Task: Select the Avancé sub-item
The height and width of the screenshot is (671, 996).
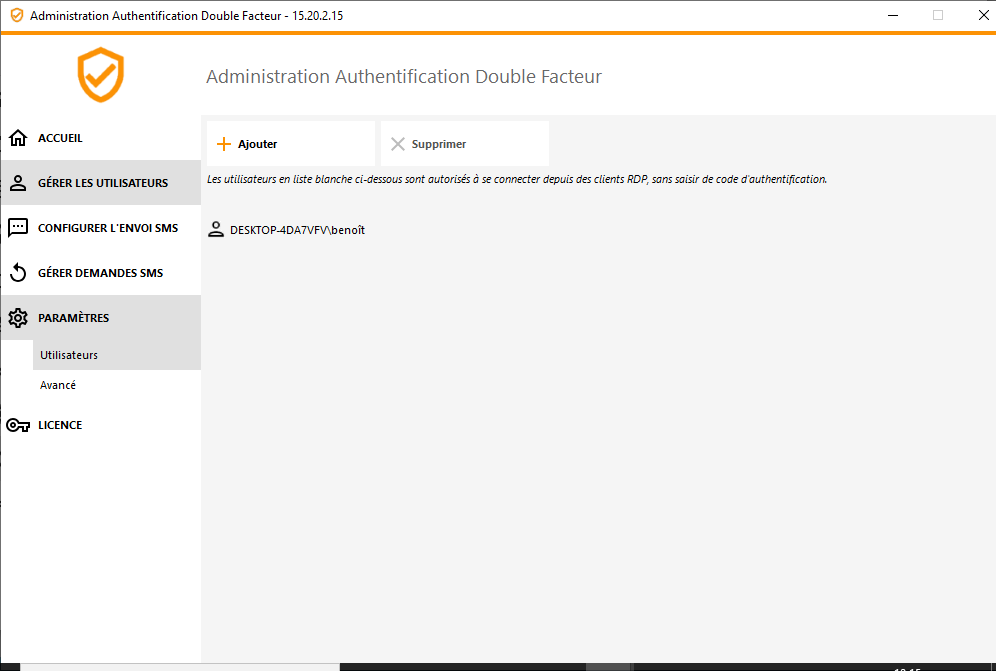Action: [x=117, y=385]
